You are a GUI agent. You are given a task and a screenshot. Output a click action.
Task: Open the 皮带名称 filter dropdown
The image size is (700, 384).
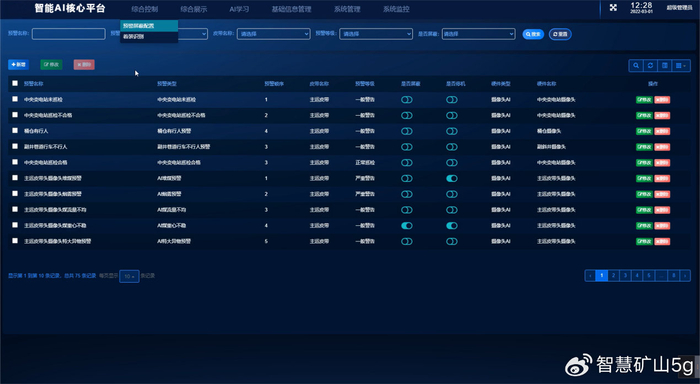273,34
